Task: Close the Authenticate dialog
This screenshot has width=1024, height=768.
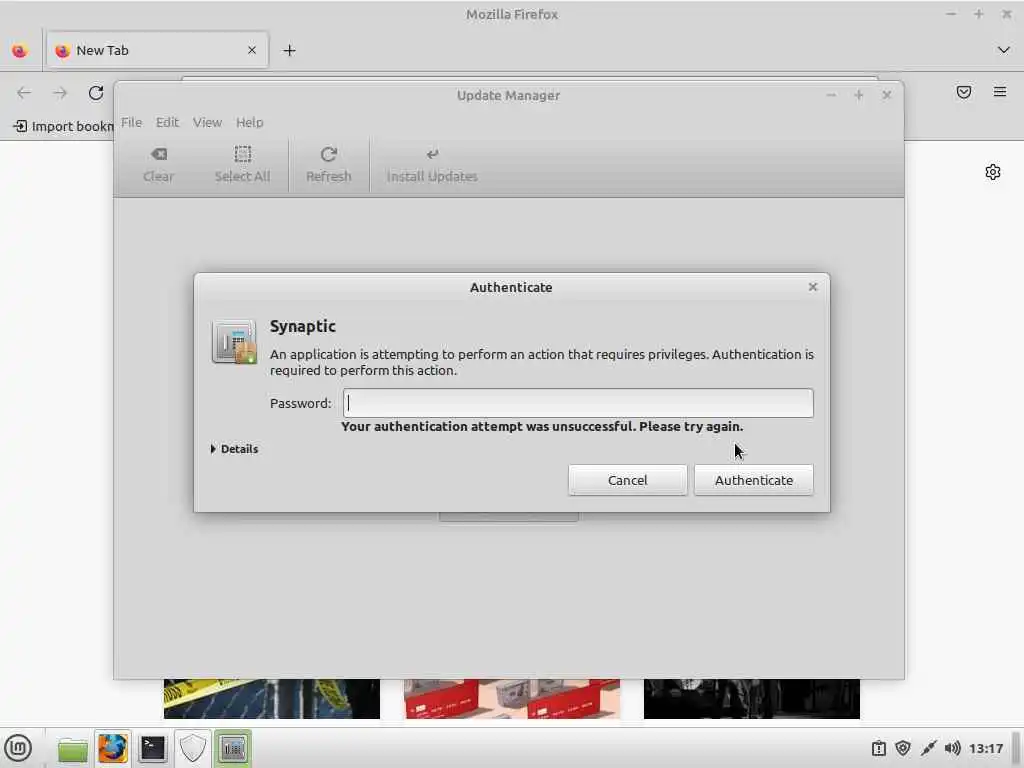Action: click(812, 287)
